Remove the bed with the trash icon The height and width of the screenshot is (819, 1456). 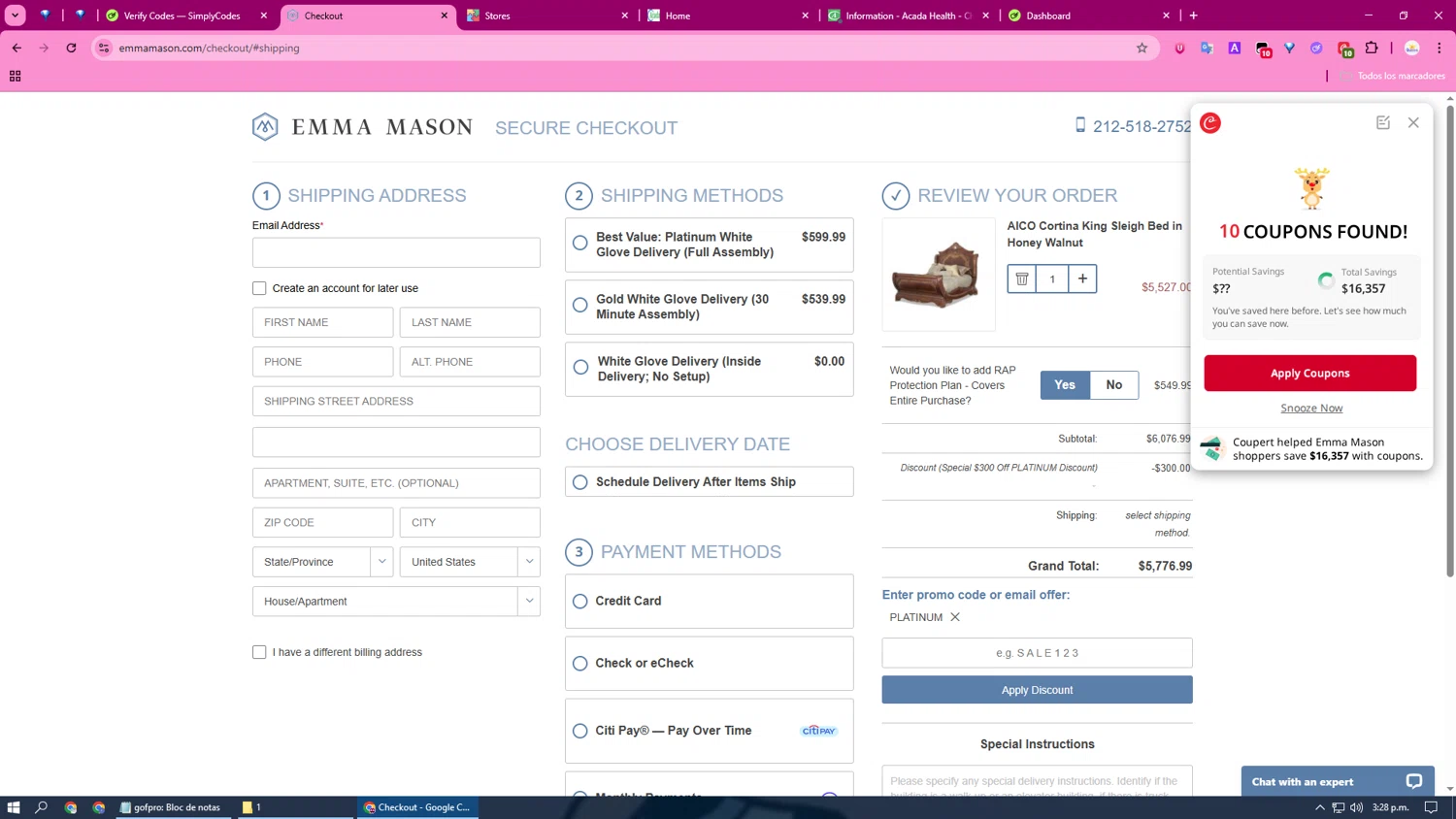[x=1022, y=278]
